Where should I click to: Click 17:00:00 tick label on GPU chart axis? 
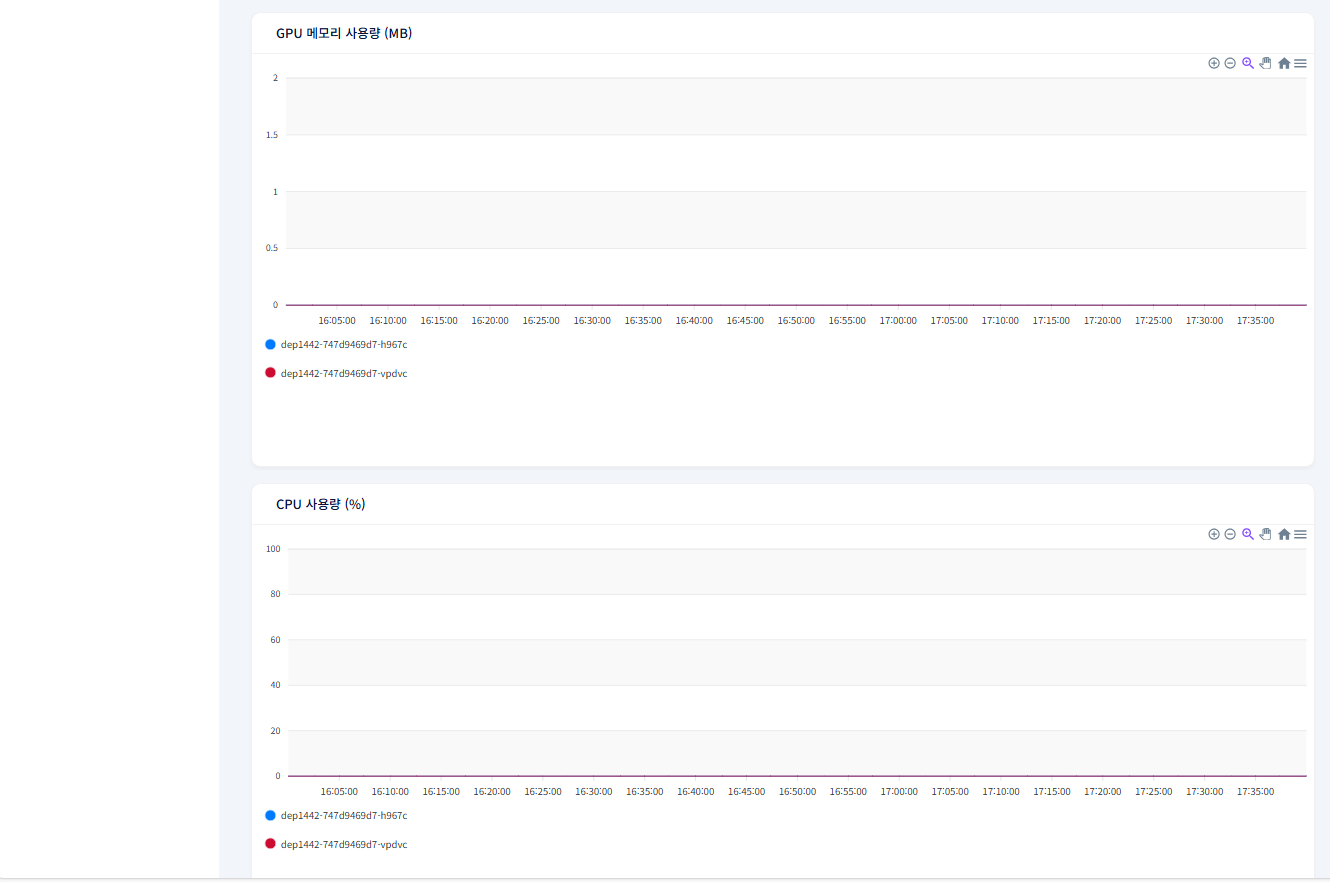click(898, 321)
